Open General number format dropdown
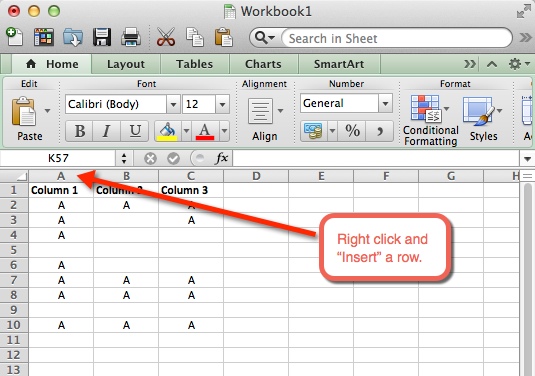Screen dimensions: 535x376 point(385,103)
